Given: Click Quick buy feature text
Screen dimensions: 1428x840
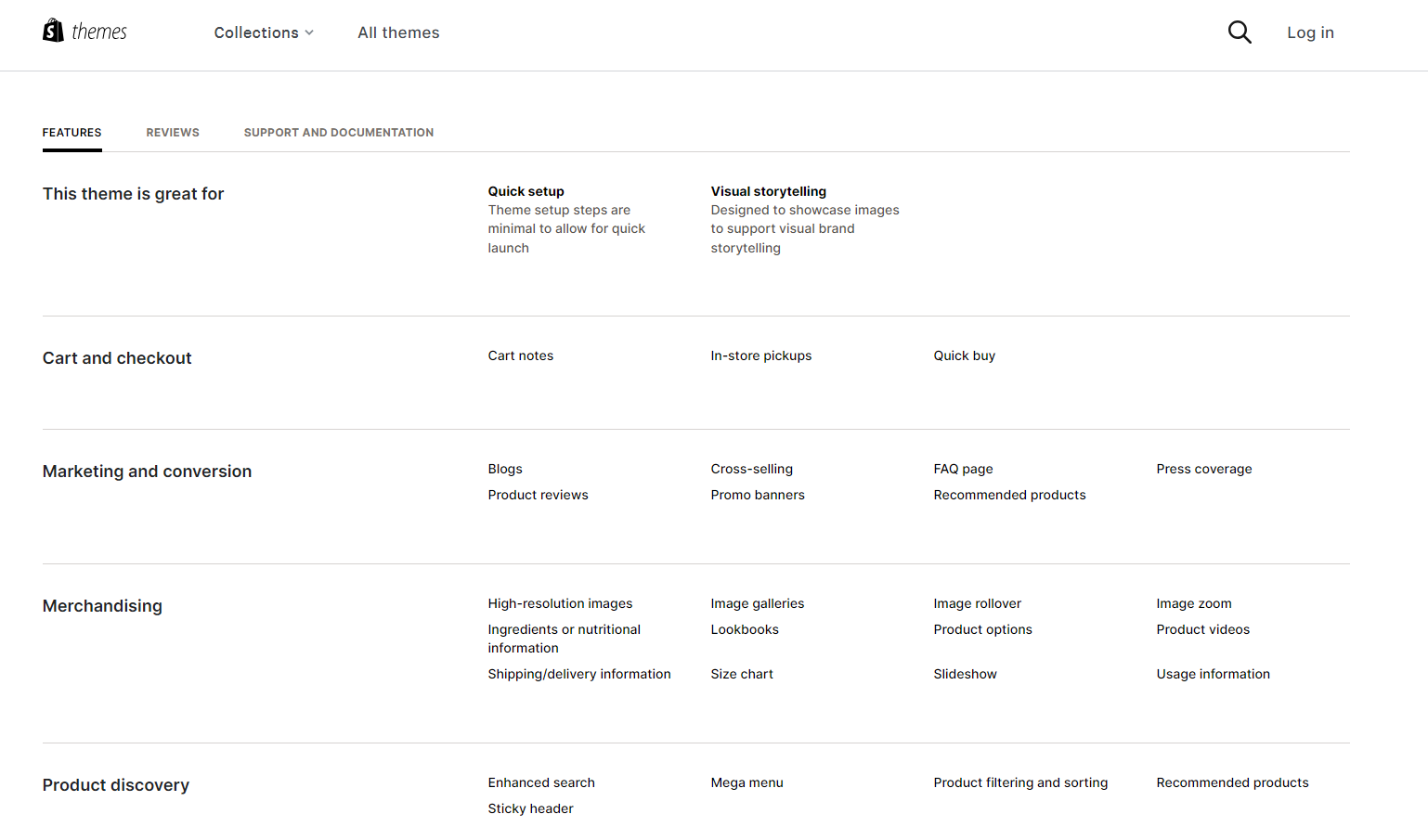Looking at the screenshot, I should (x=965, y=355).
